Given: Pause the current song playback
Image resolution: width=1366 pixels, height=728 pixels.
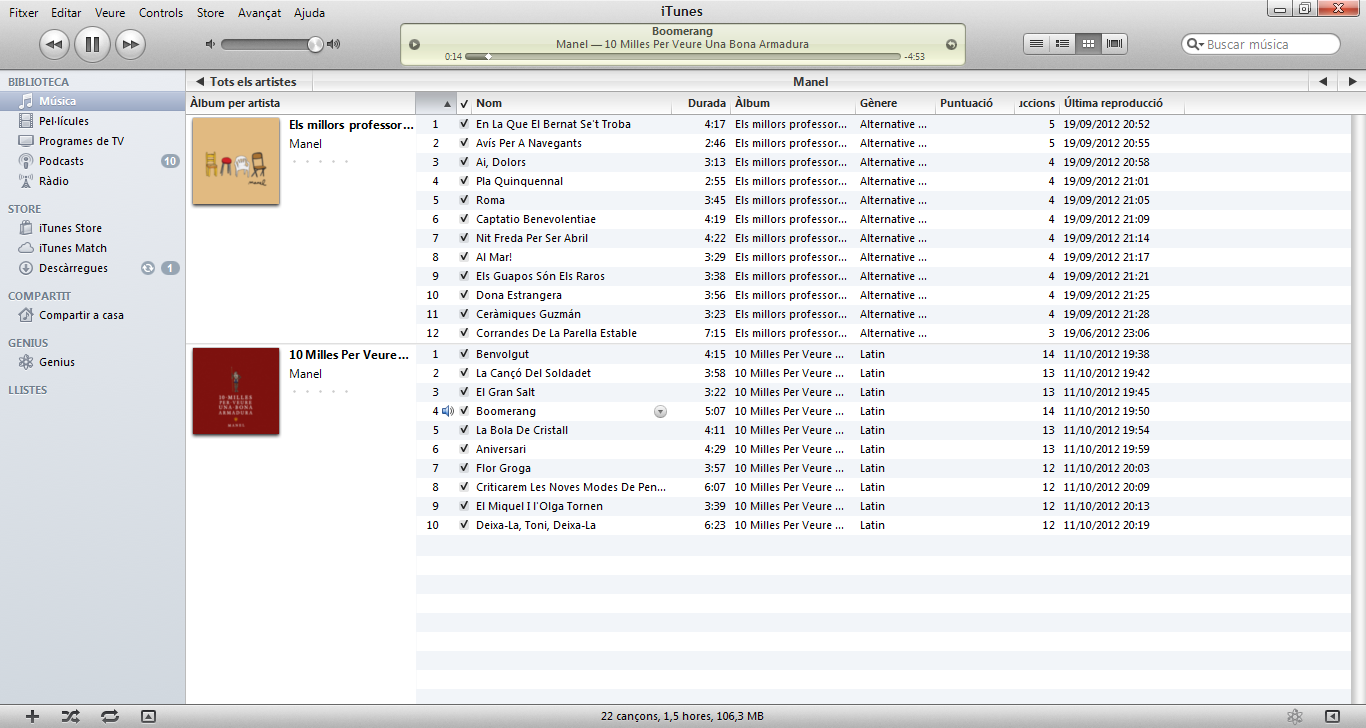Looking at the screenshot, I should tap(92, 44).
